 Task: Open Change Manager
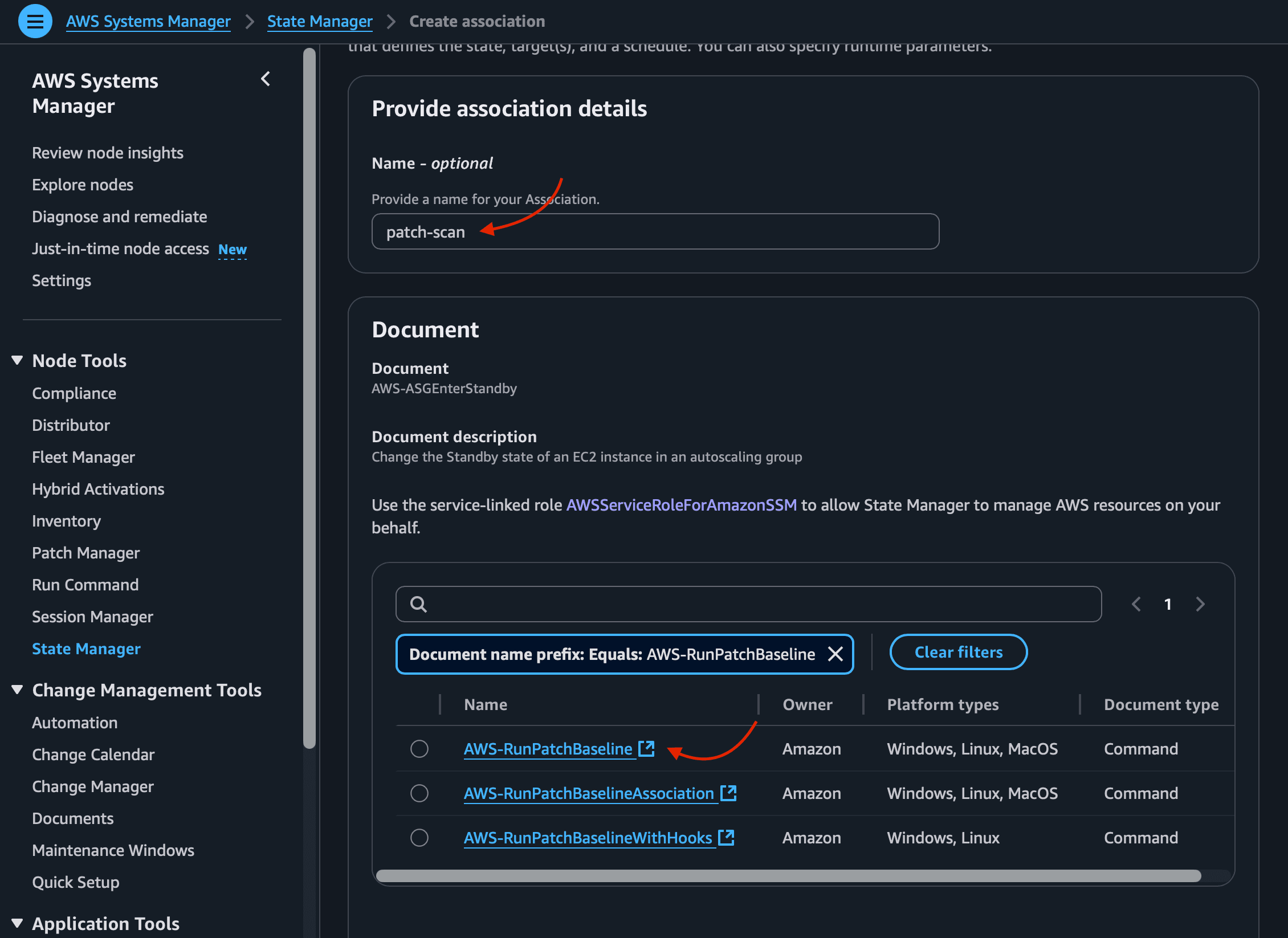point(93,786)
